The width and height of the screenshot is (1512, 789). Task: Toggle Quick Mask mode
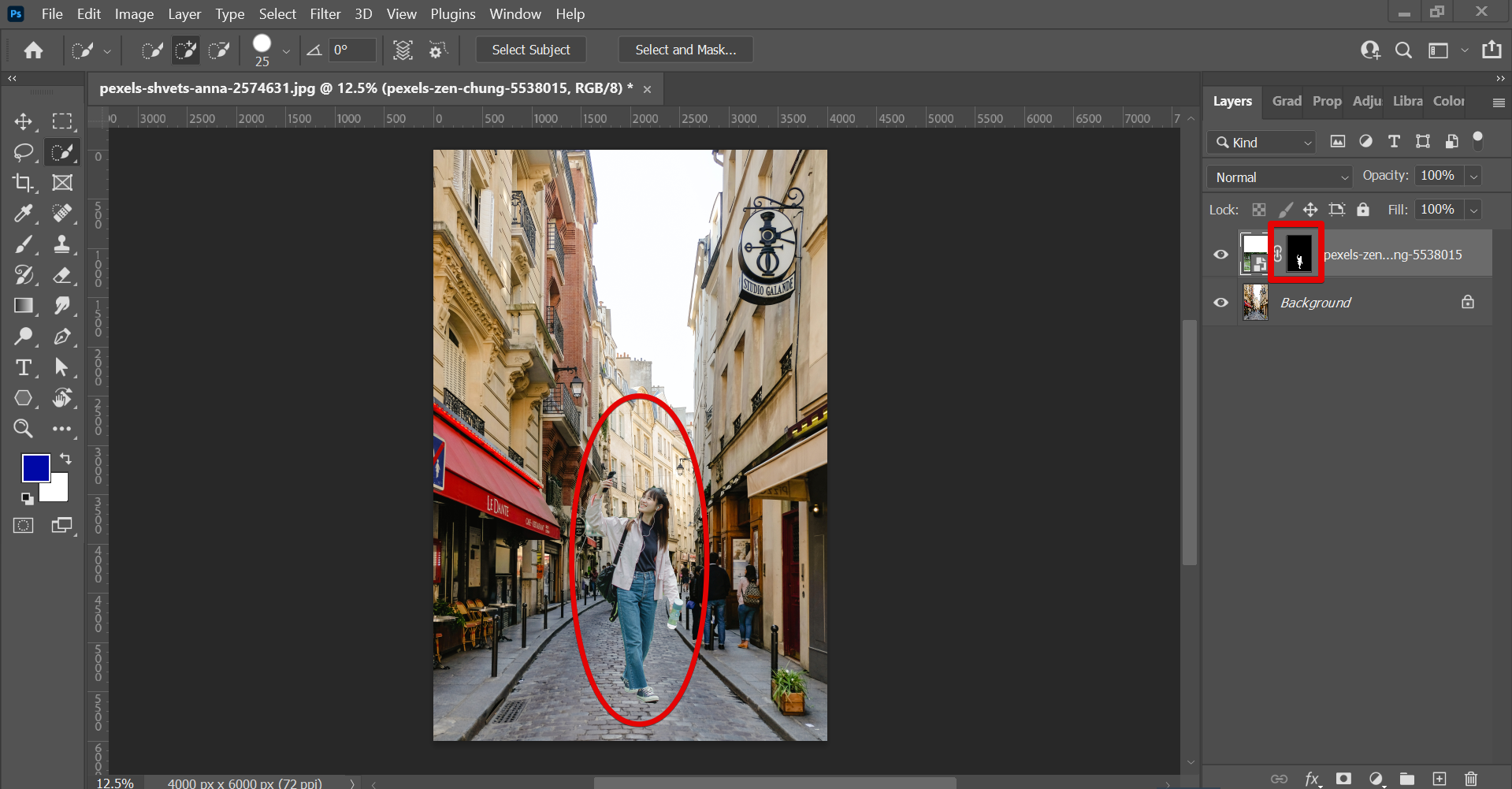[x=23, y=526]
